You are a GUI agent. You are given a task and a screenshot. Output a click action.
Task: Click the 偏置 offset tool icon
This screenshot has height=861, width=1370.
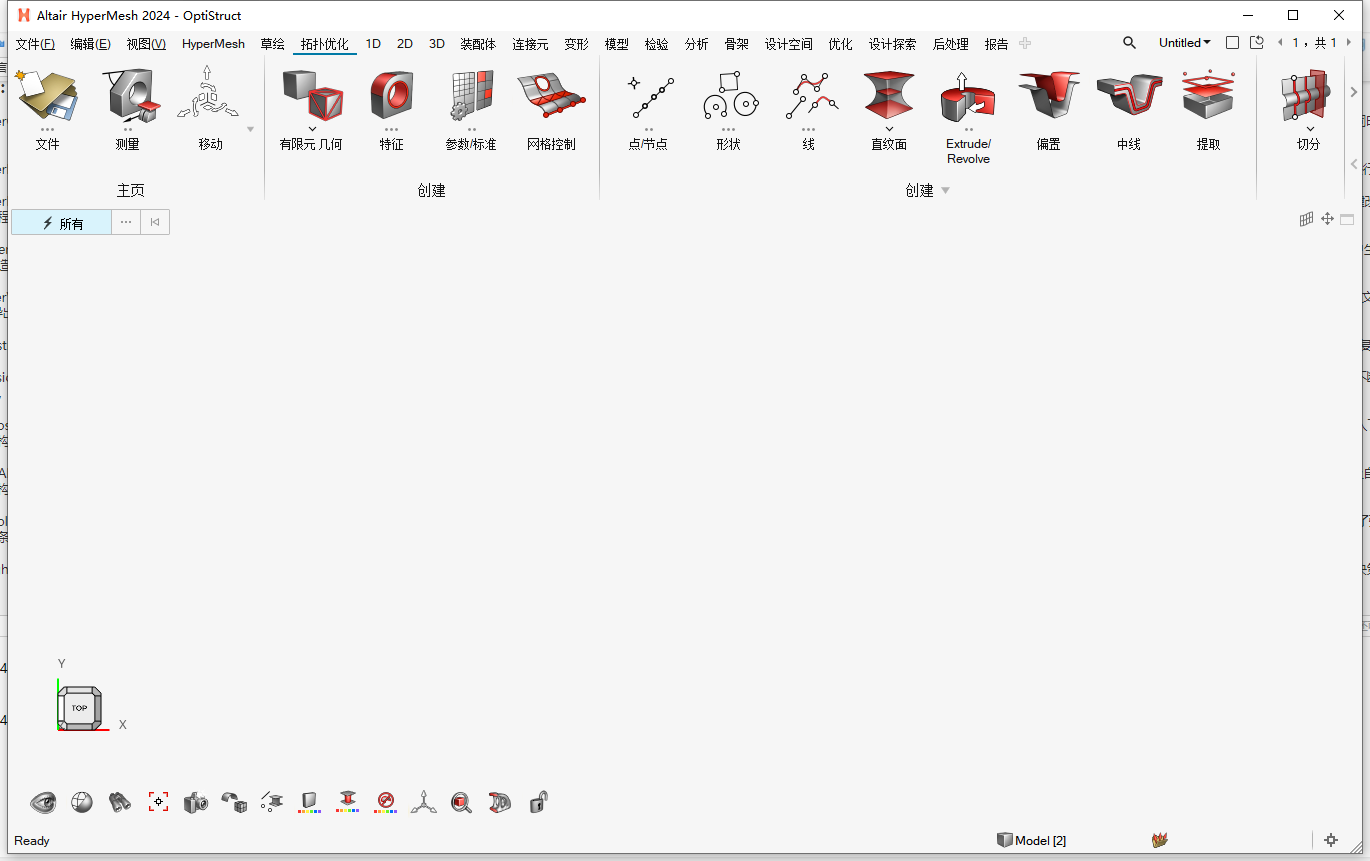1048,96
